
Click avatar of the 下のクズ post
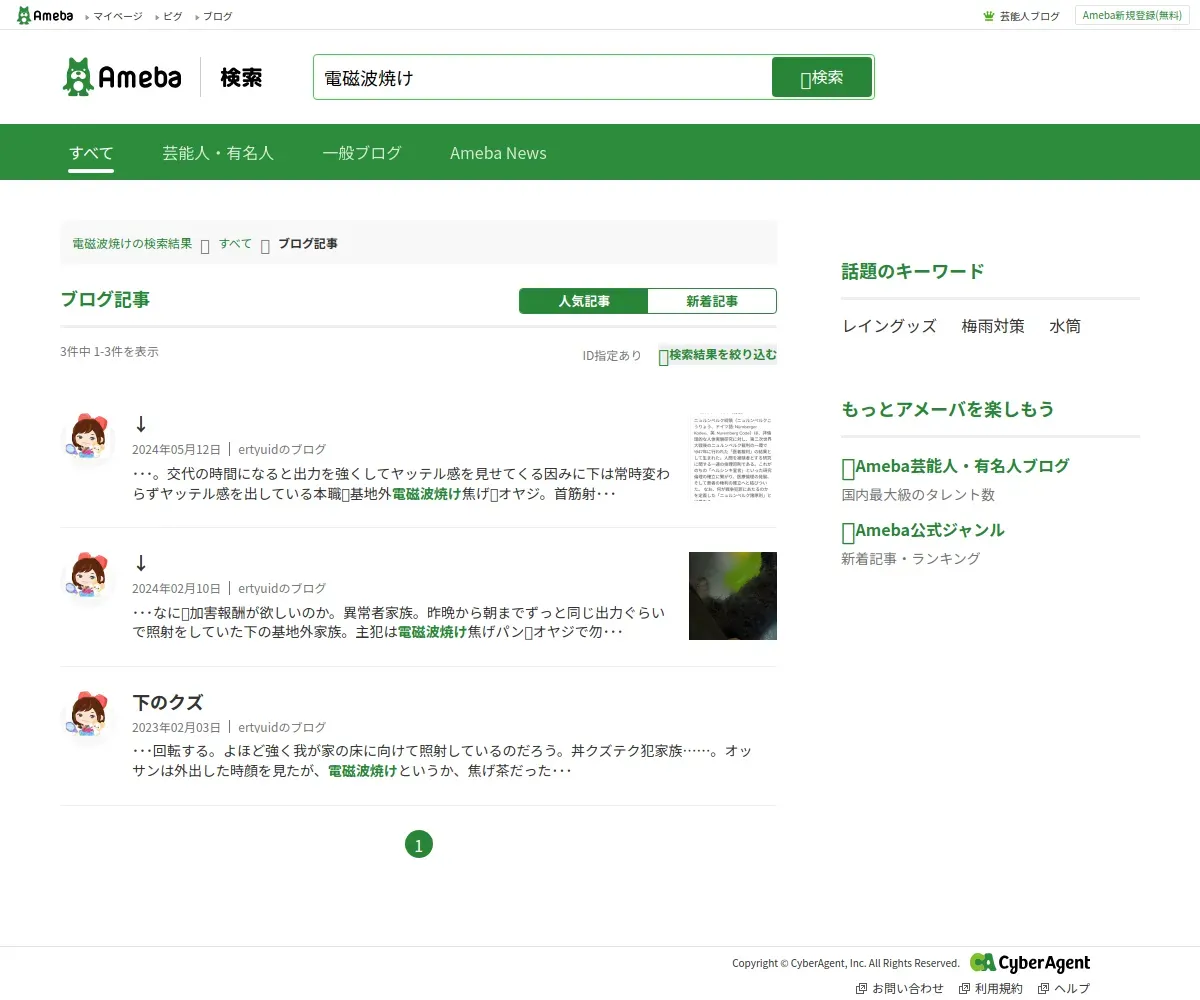pos(88,715)
